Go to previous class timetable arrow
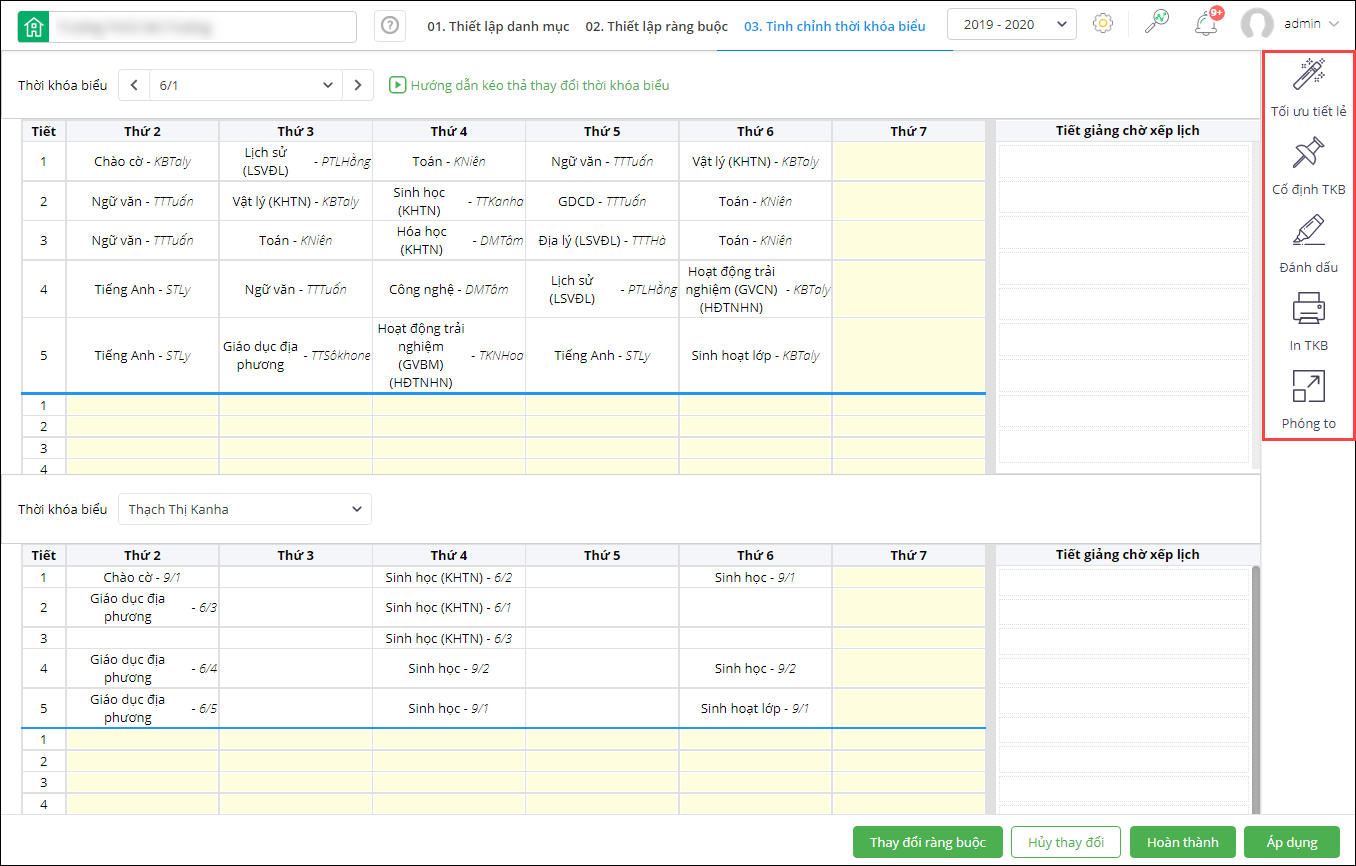 134,86
